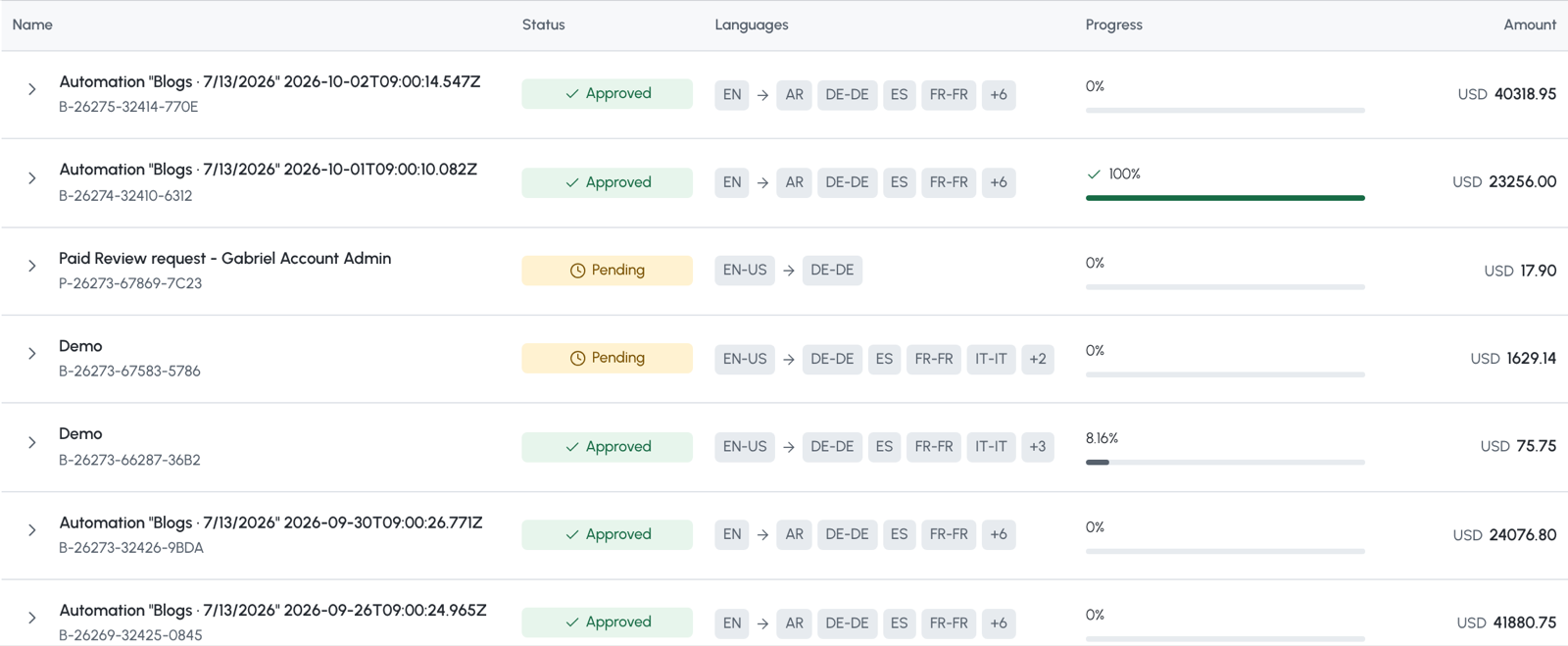This screenshot has height=646, width=1568.
Task: Show +6 more languages for B-26269-32425-0845
Action: pos(998,622)
